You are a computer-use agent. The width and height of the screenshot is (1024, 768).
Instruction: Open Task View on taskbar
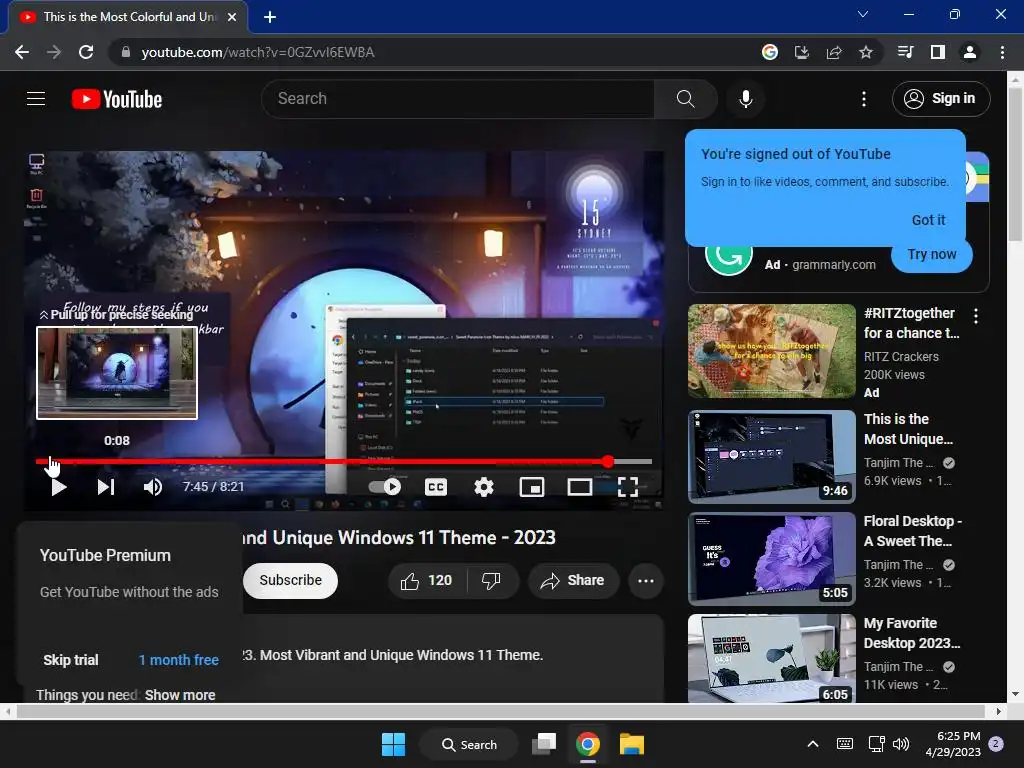pos(543,744)
